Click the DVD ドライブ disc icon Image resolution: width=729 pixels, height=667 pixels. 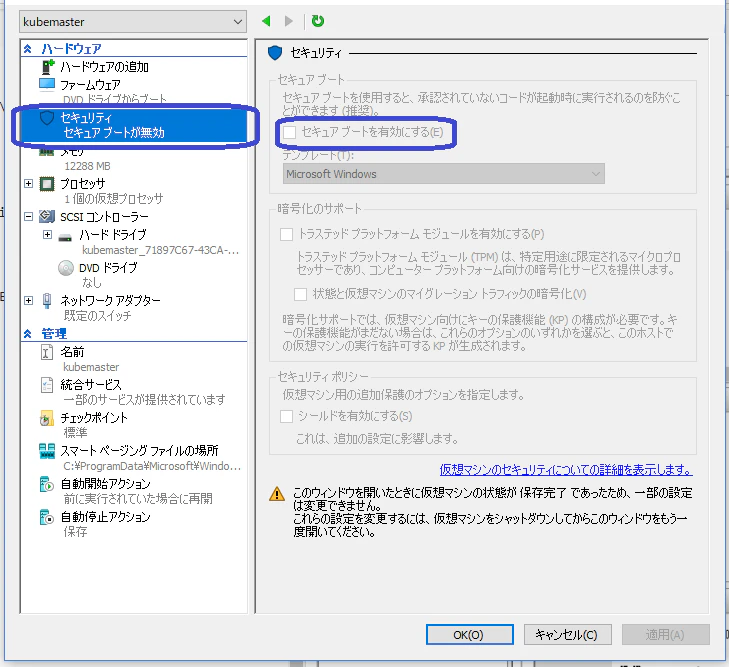coord(66,268)
